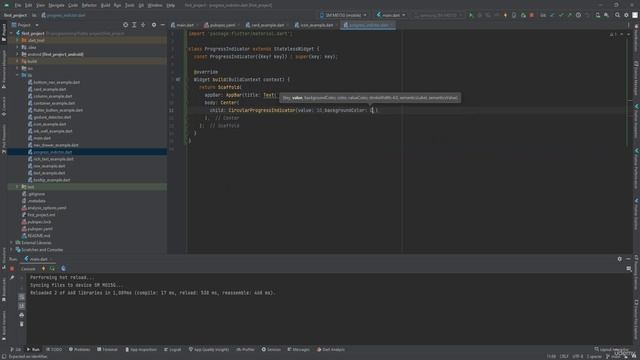Select pubspec.lock in project tree
Image resolution: width=640 pixels, height=360 pixels.
[40, 222]
